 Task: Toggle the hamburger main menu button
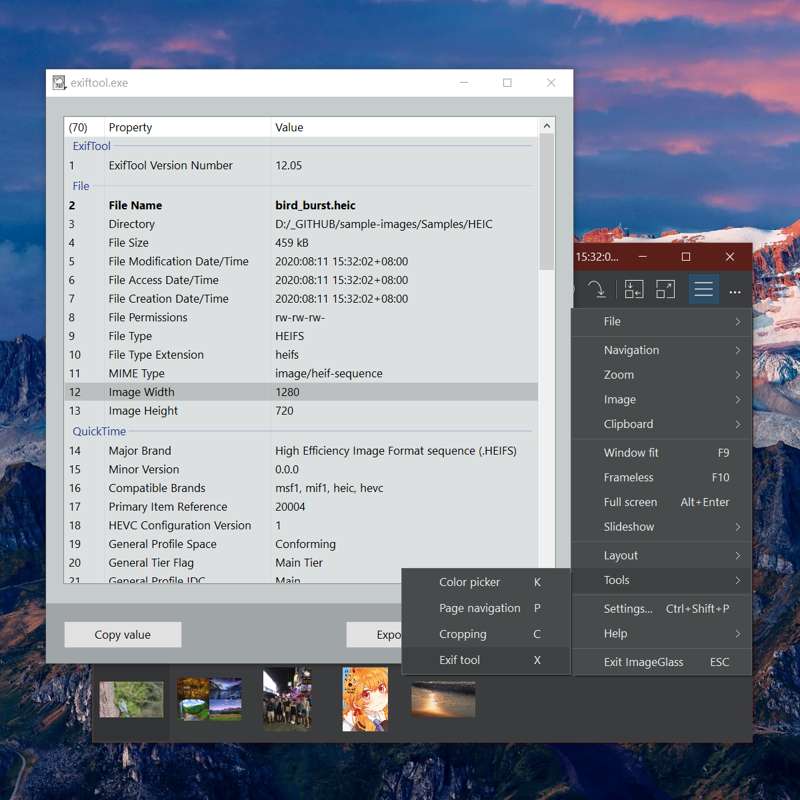[703, 290]
